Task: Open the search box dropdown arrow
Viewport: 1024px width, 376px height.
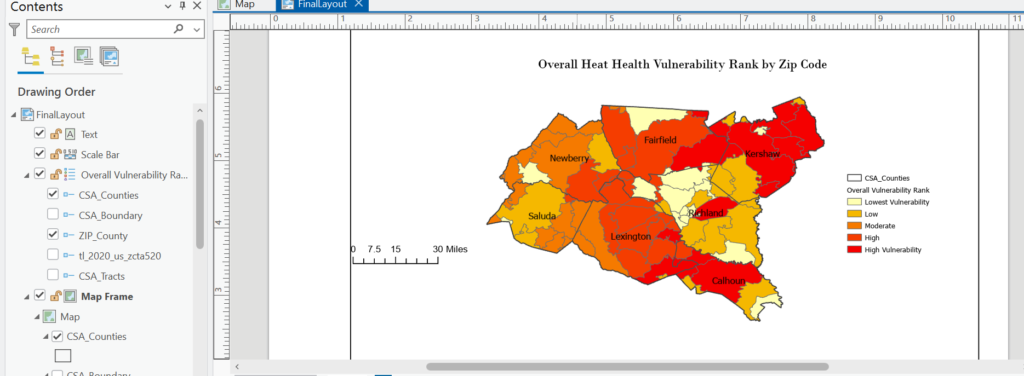Action: [x=197, y=29]
